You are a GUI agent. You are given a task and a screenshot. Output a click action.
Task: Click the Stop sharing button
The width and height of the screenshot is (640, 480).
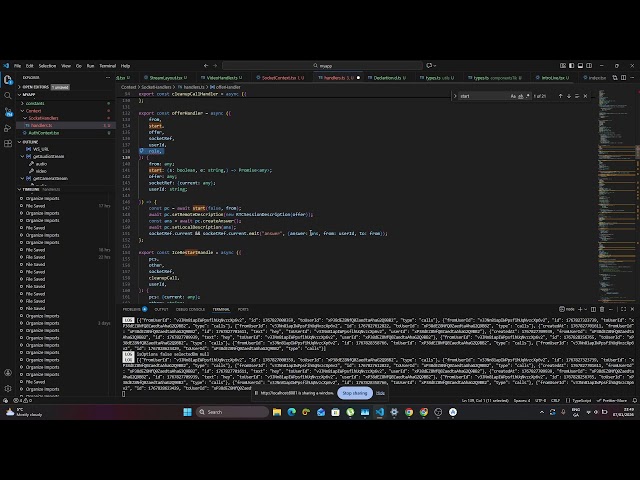[x=355, y=393]
